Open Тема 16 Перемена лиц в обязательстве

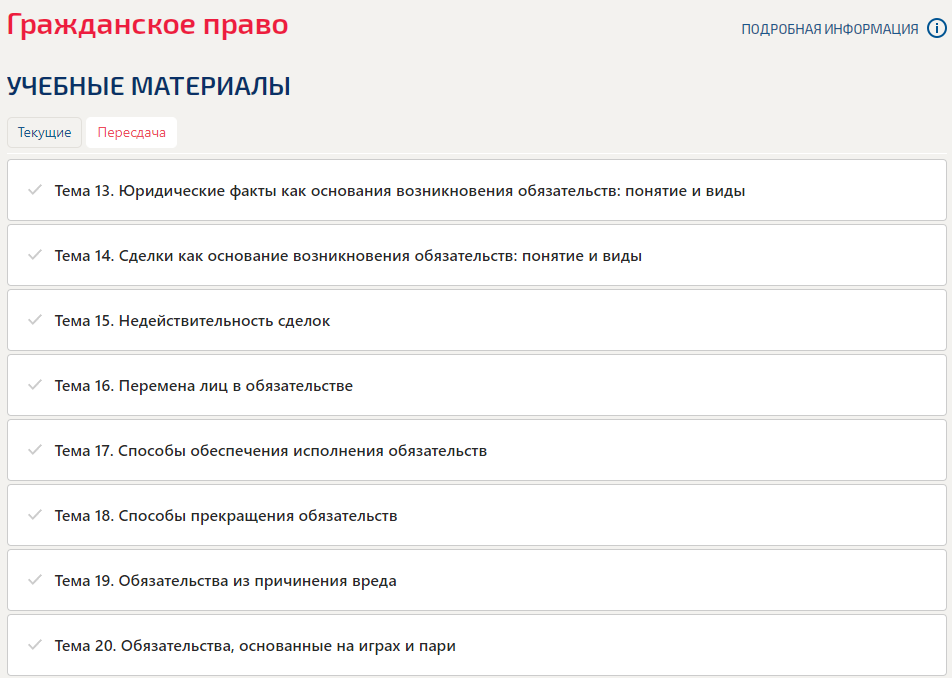pos(203,385)
